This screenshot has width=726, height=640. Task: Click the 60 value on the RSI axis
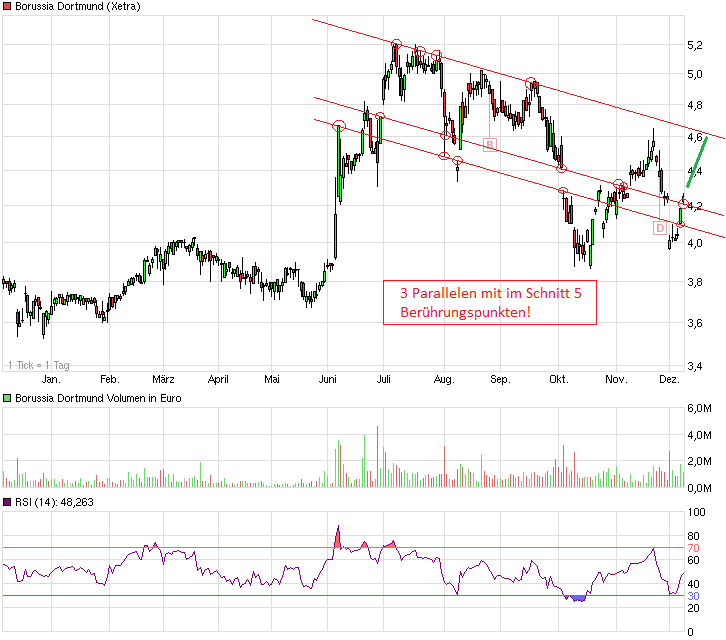(x=694, y=560)
